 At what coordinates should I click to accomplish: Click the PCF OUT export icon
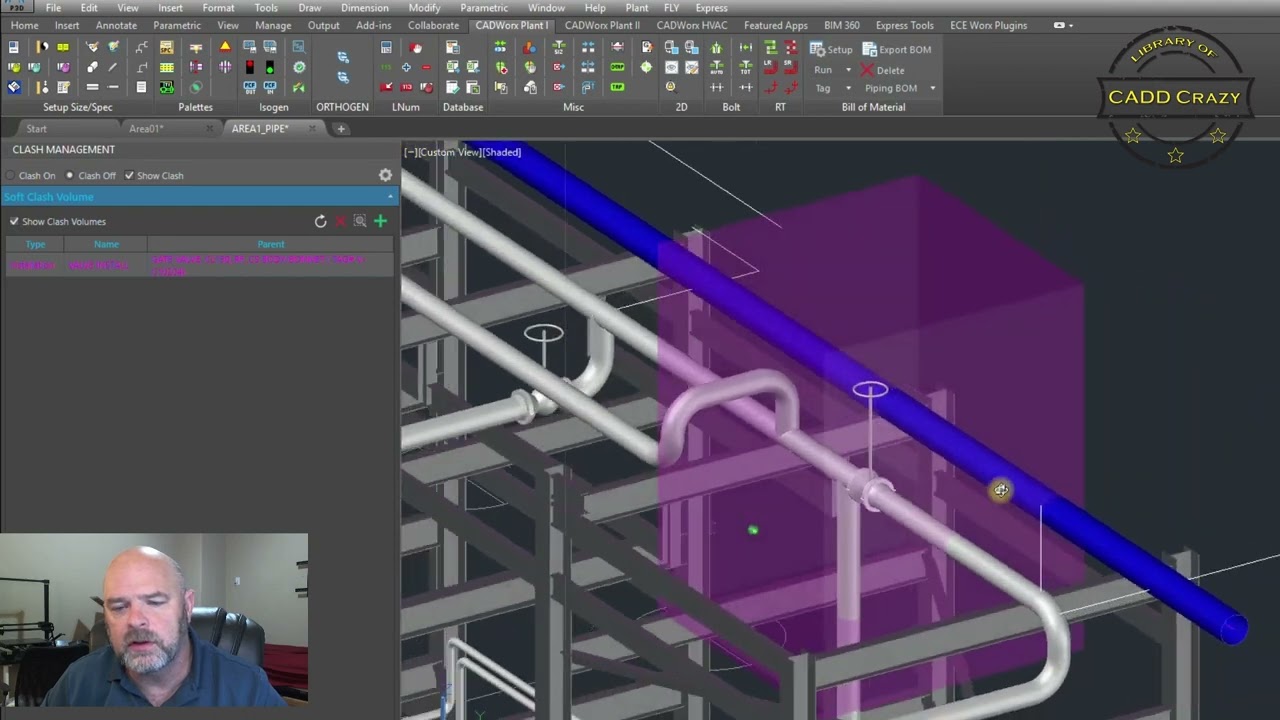(x=249, y=87)
